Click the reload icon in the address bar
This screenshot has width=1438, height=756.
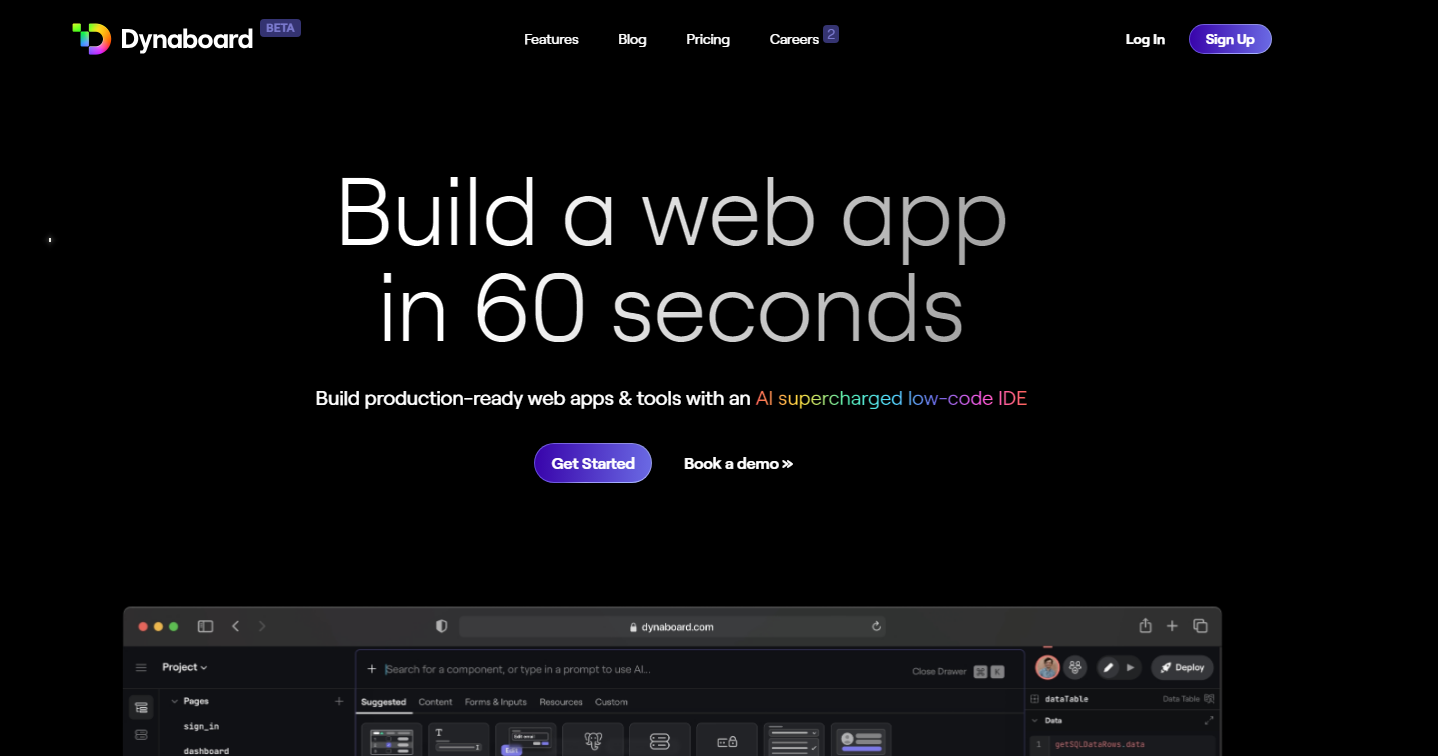876,627
